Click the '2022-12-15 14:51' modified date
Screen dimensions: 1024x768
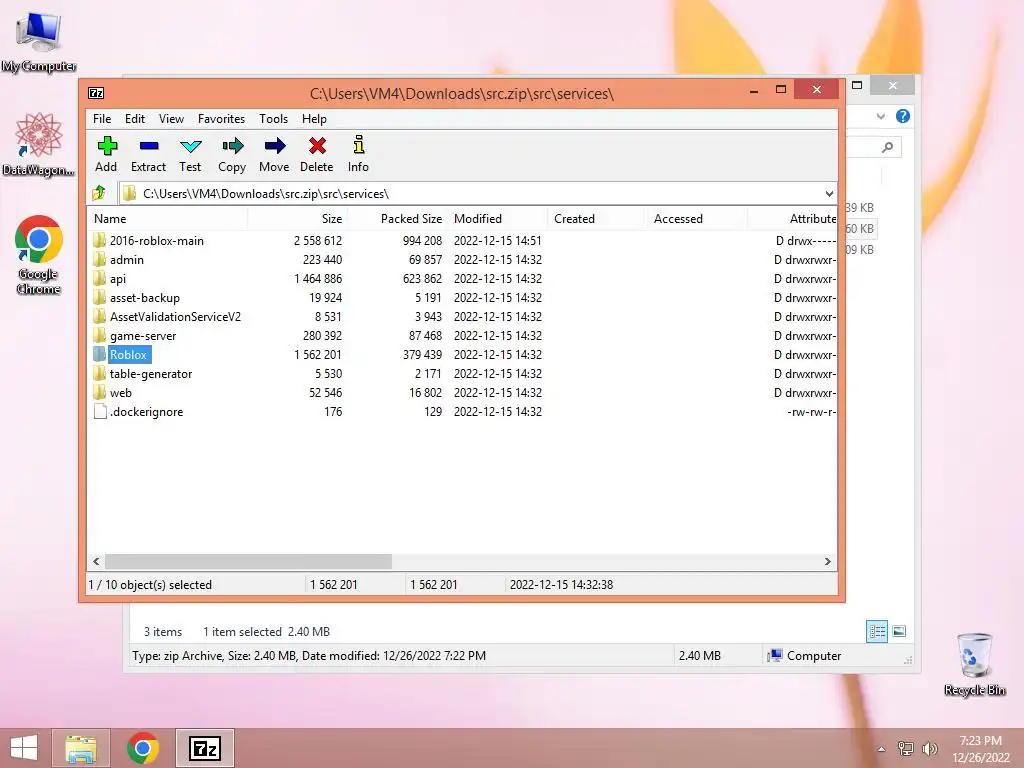498,240
